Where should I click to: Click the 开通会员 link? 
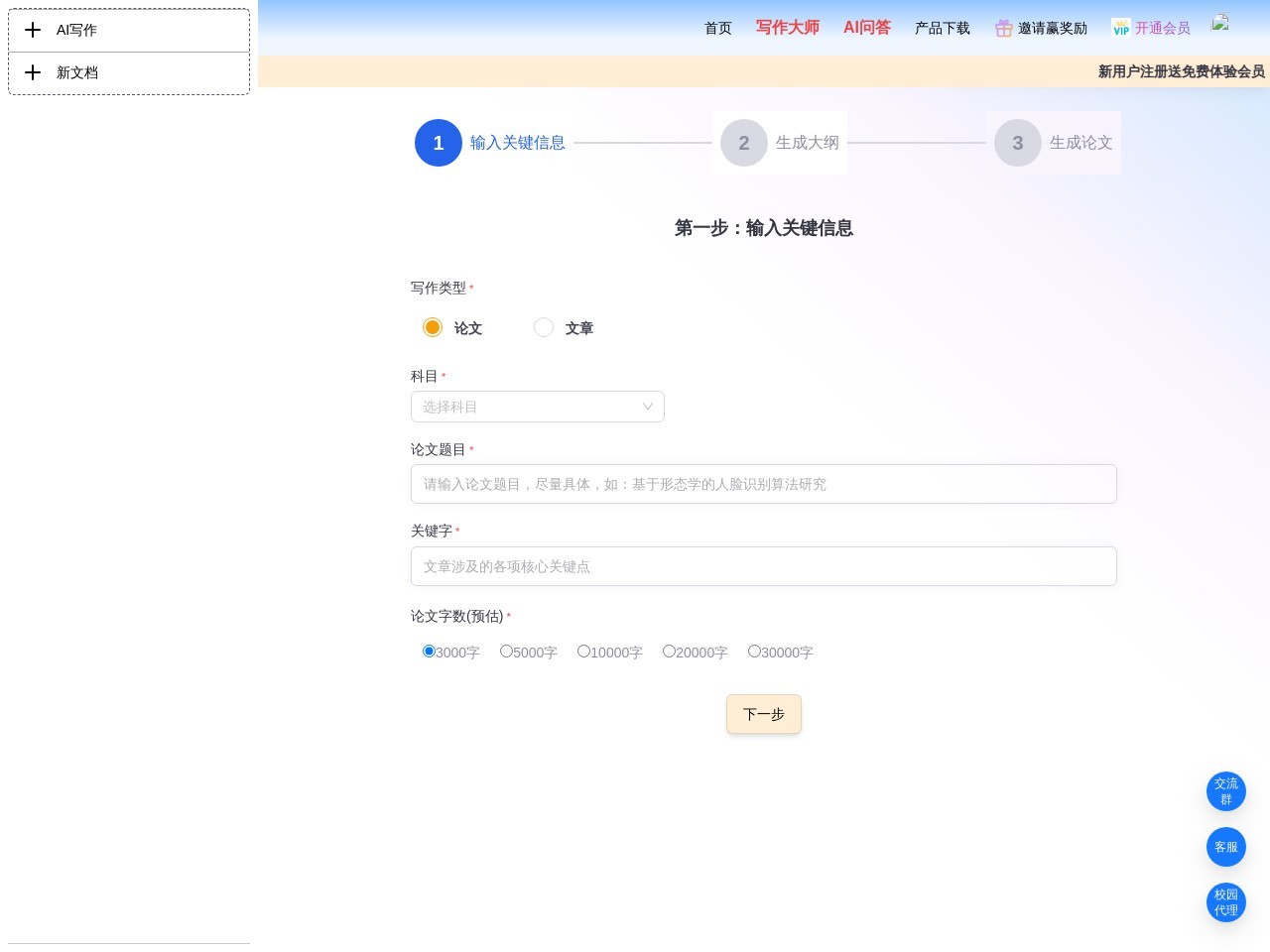coord(1163,28)
